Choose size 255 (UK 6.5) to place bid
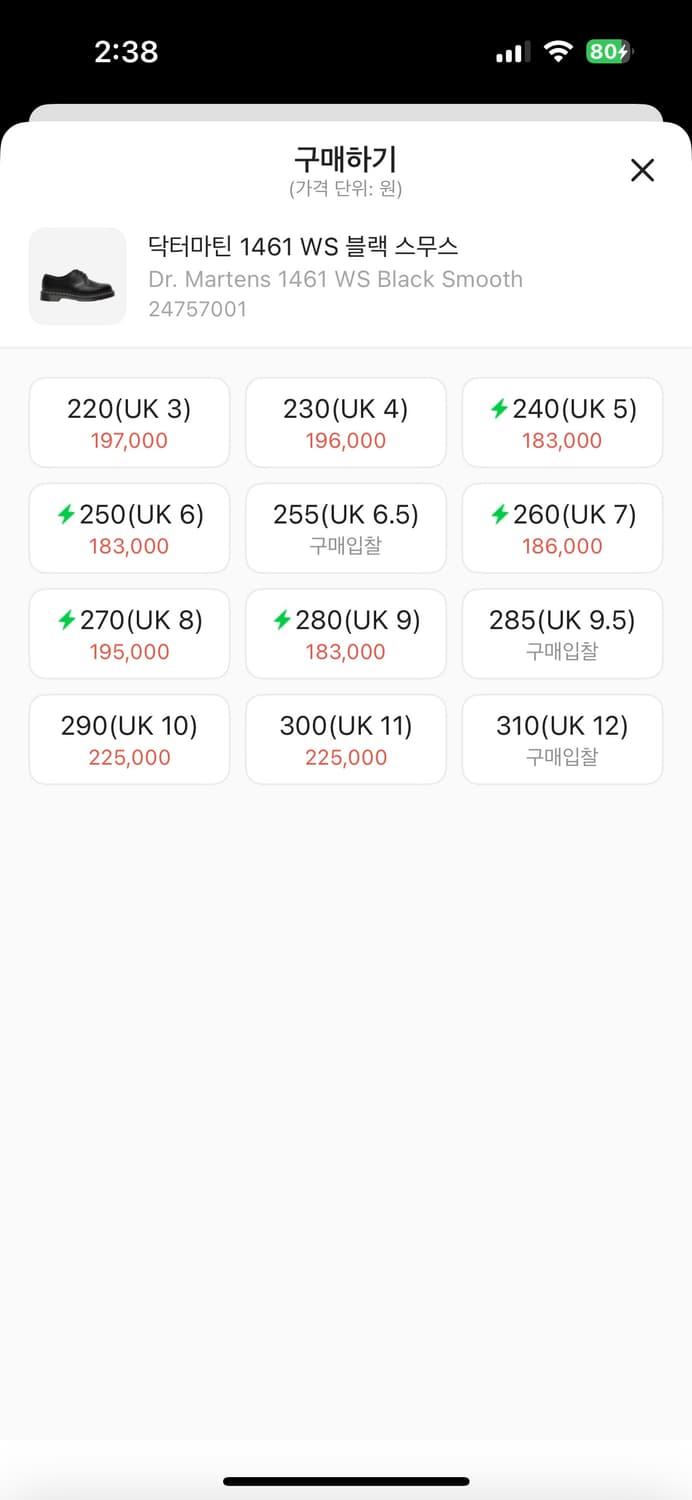Screen dimensions: 692x1500 [x=345, y=528]
